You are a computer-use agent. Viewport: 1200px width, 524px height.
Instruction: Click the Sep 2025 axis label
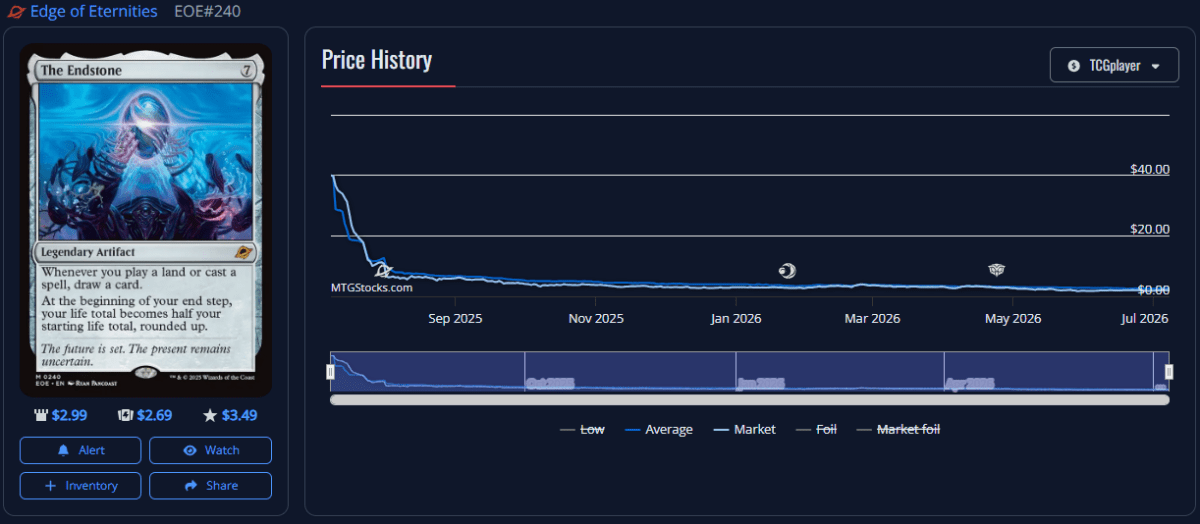click(x=455, y=319)
